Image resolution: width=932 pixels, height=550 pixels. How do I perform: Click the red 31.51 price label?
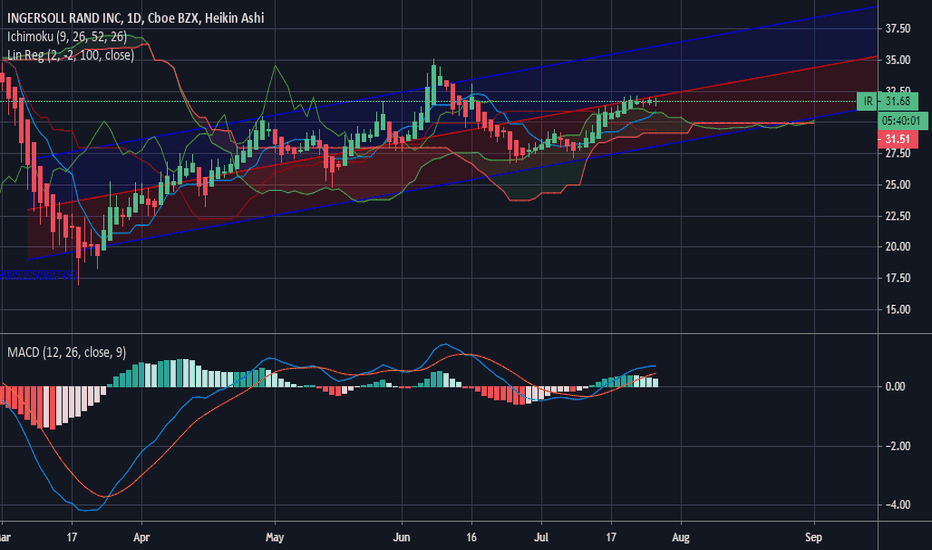897,139
